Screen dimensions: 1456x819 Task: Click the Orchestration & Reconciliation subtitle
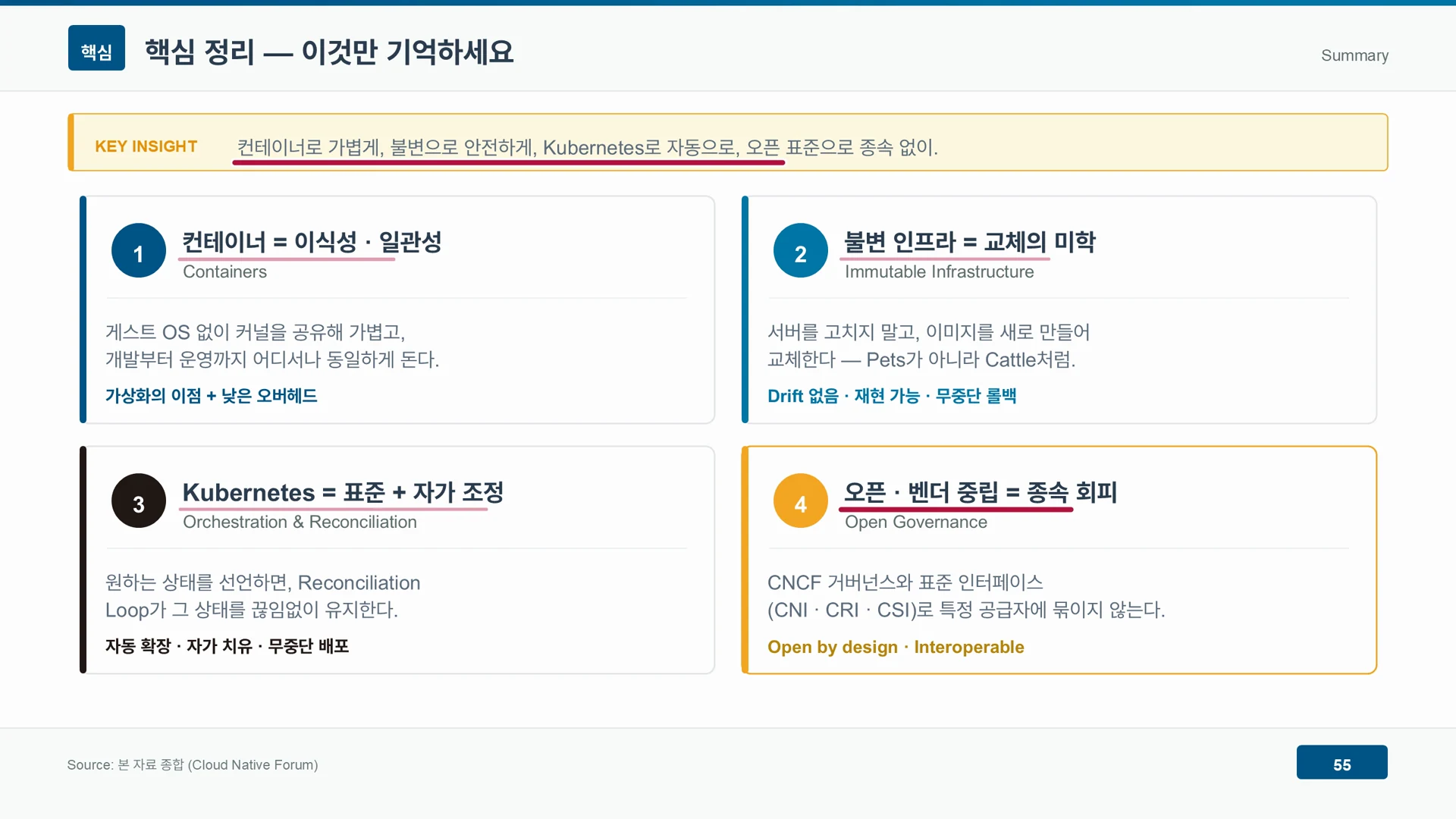[300, 522]
